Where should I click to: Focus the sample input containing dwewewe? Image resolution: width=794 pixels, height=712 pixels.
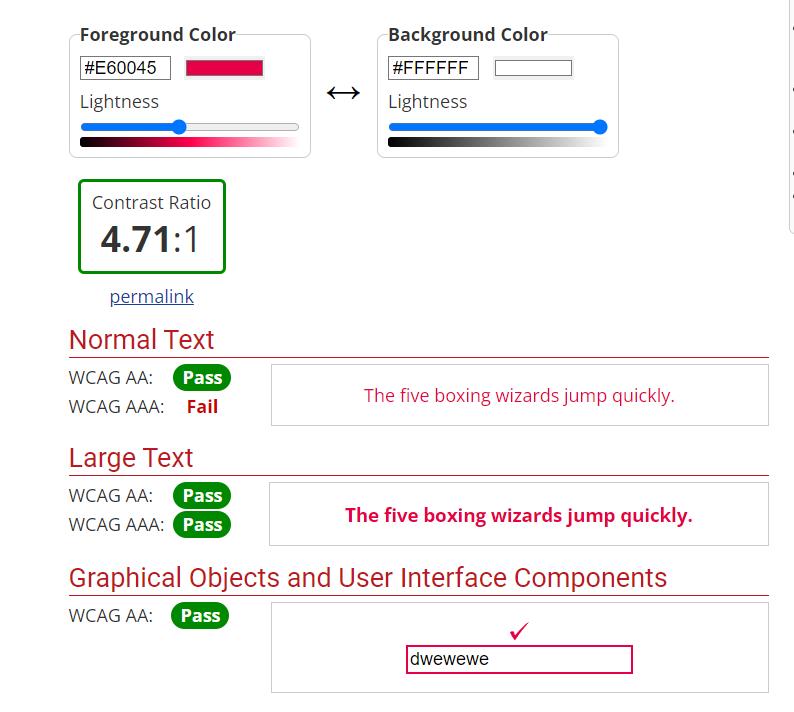[519, 660]
